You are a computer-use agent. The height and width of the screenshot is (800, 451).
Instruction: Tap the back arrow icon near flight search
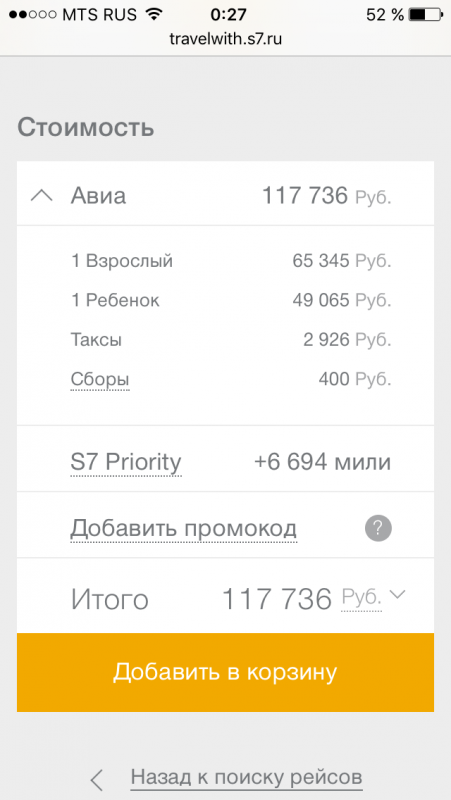pos(96,780)
